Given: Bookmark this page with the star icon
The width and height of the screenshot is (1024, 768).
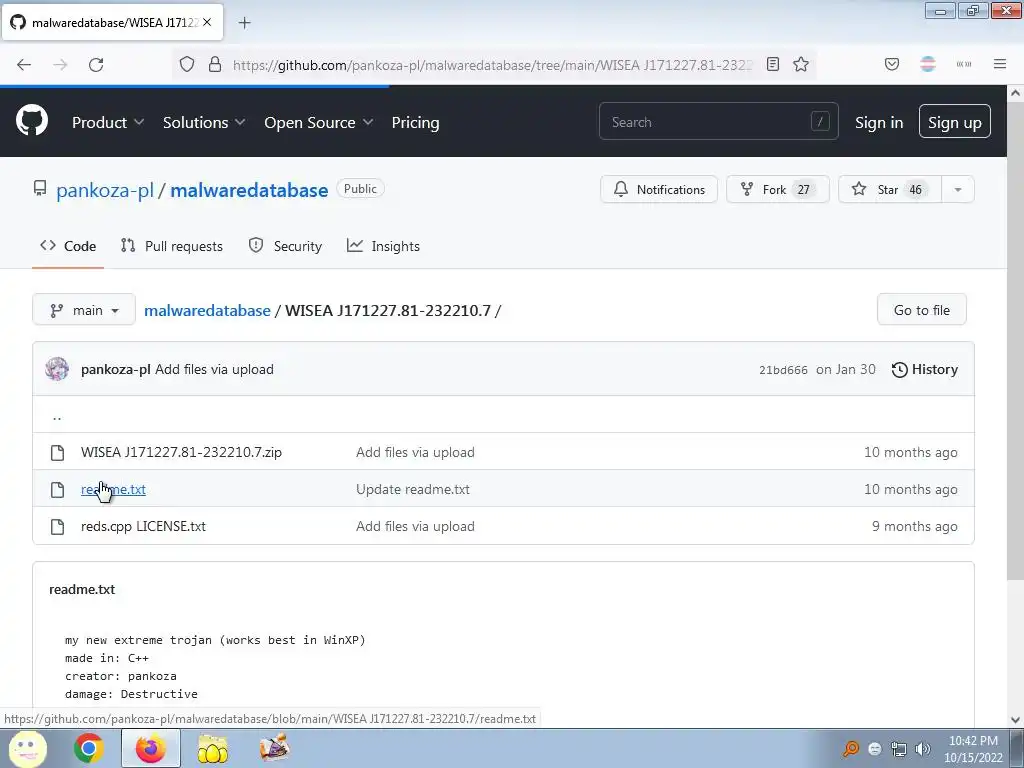Looking at the screenshot, I should 801,64.
